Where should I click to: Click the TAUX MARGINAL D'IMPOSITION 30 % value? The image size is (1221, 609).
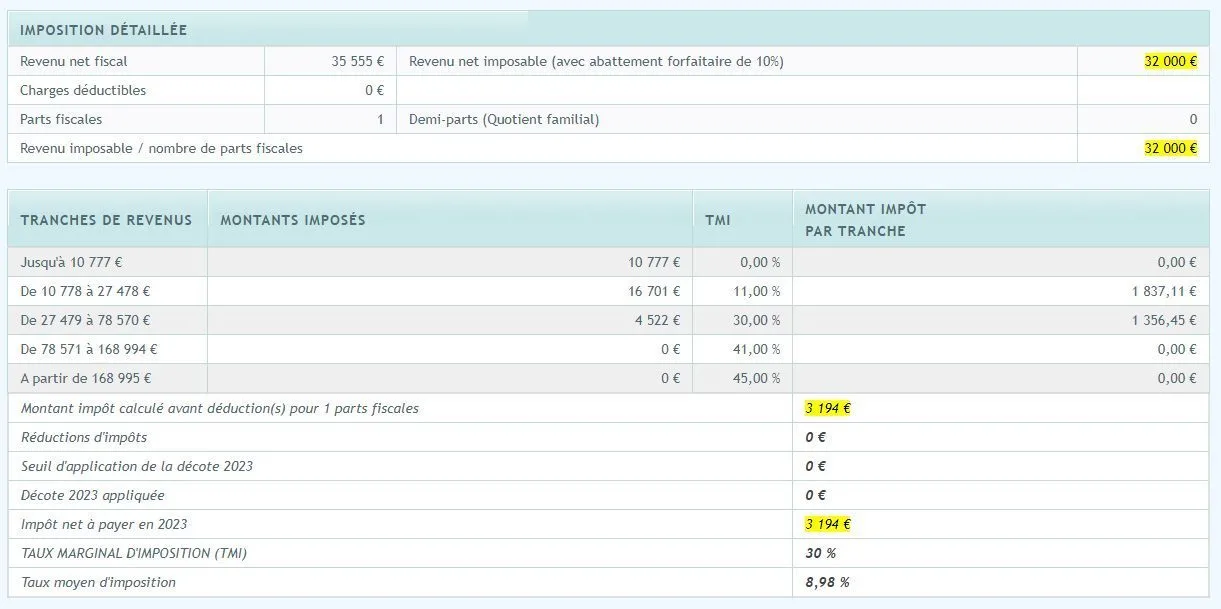coord(820,553)
